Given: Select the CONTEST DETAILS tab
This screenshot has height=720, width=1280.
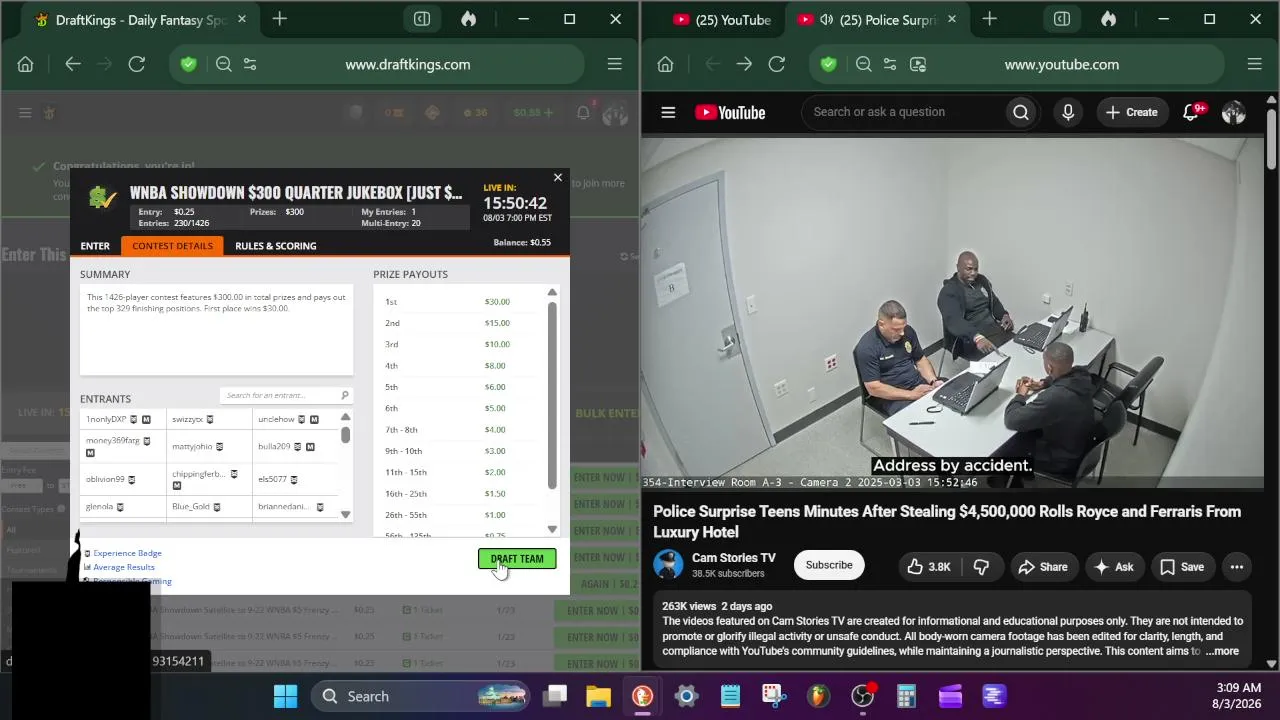Looking at the screenshot, I should pos(172,246).
